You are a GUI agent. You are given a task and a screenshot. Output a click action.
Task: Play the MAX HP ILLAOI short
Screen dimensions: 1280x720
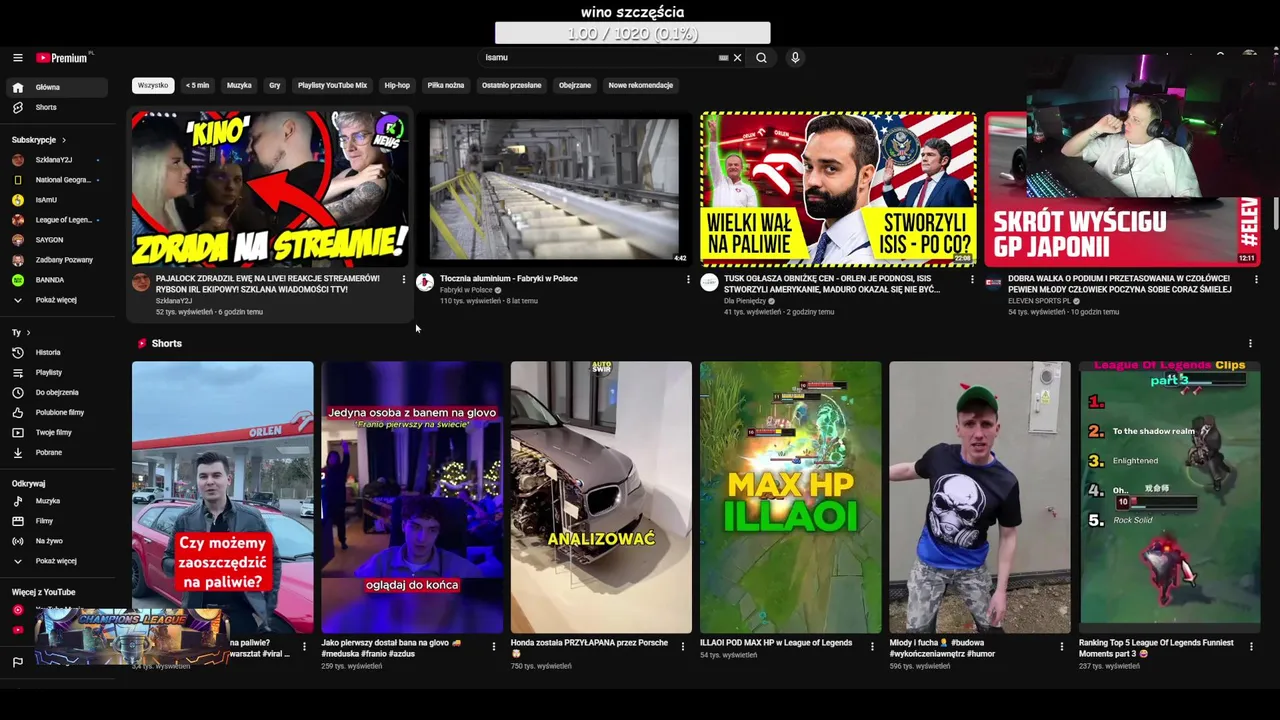pyautogui.click(x=790, y=497)
